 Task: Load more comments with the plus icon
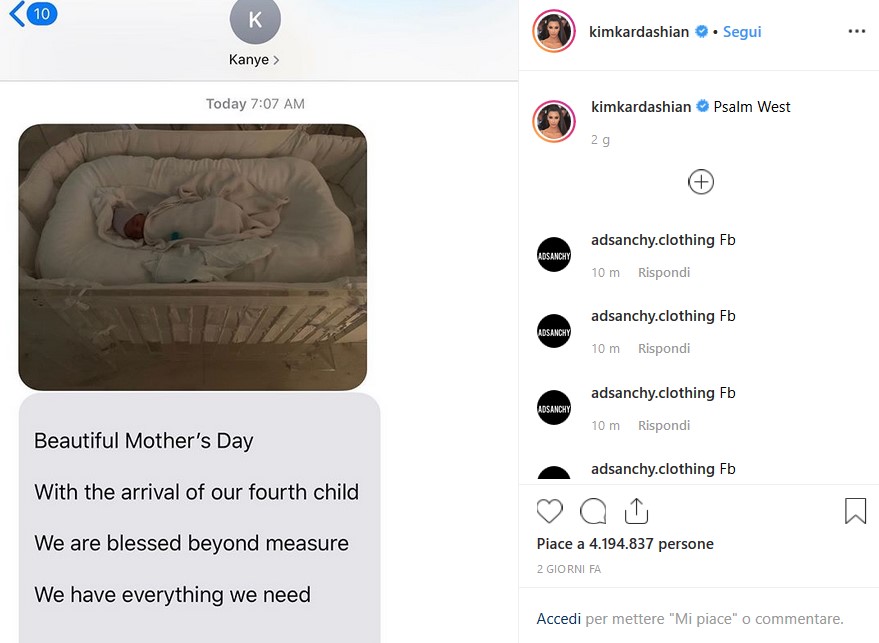tap(701, 182)
